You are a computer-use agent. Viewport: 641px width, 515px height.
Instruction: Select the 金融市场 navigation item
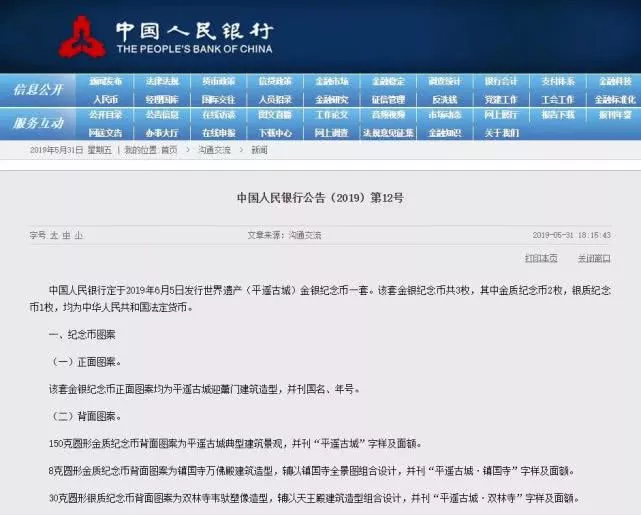pyautogui.click(x=332, y=81)
